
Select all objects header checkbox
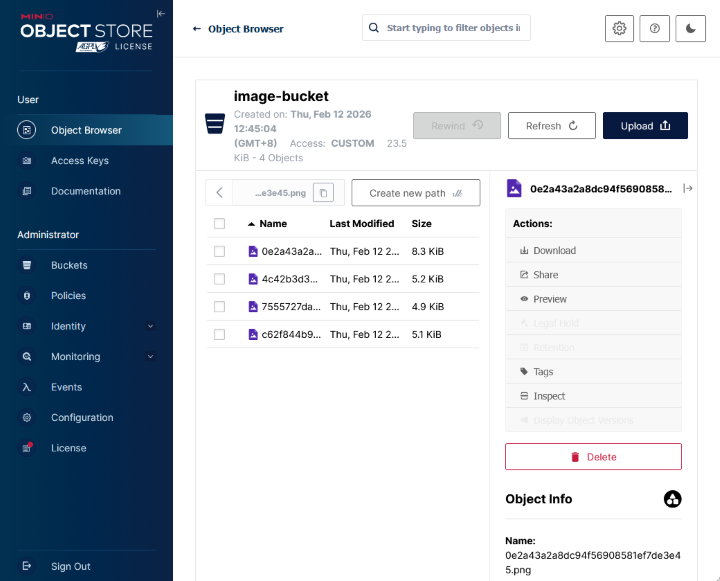[220, 224]
